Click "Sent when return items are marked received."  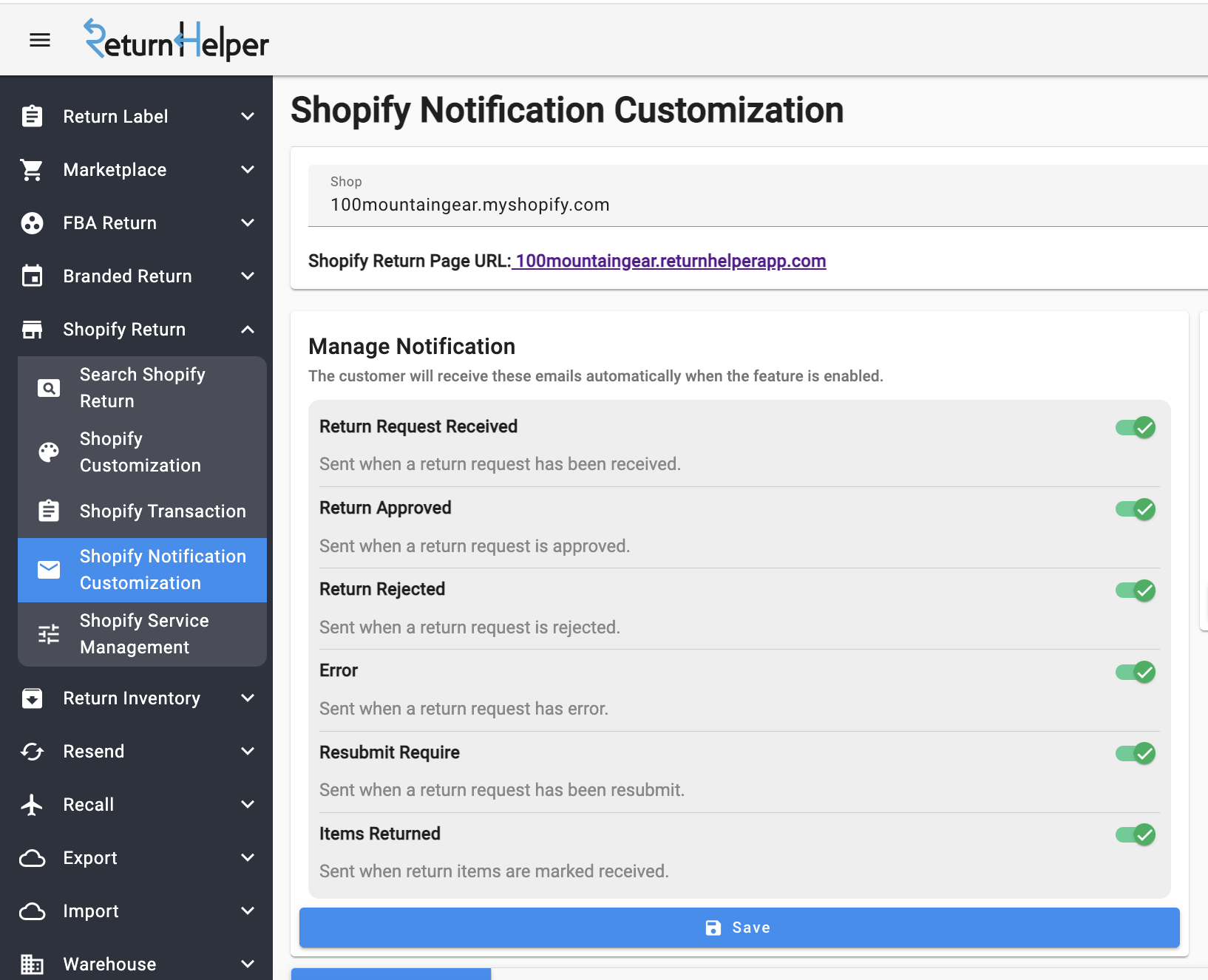tap(494, 871)
